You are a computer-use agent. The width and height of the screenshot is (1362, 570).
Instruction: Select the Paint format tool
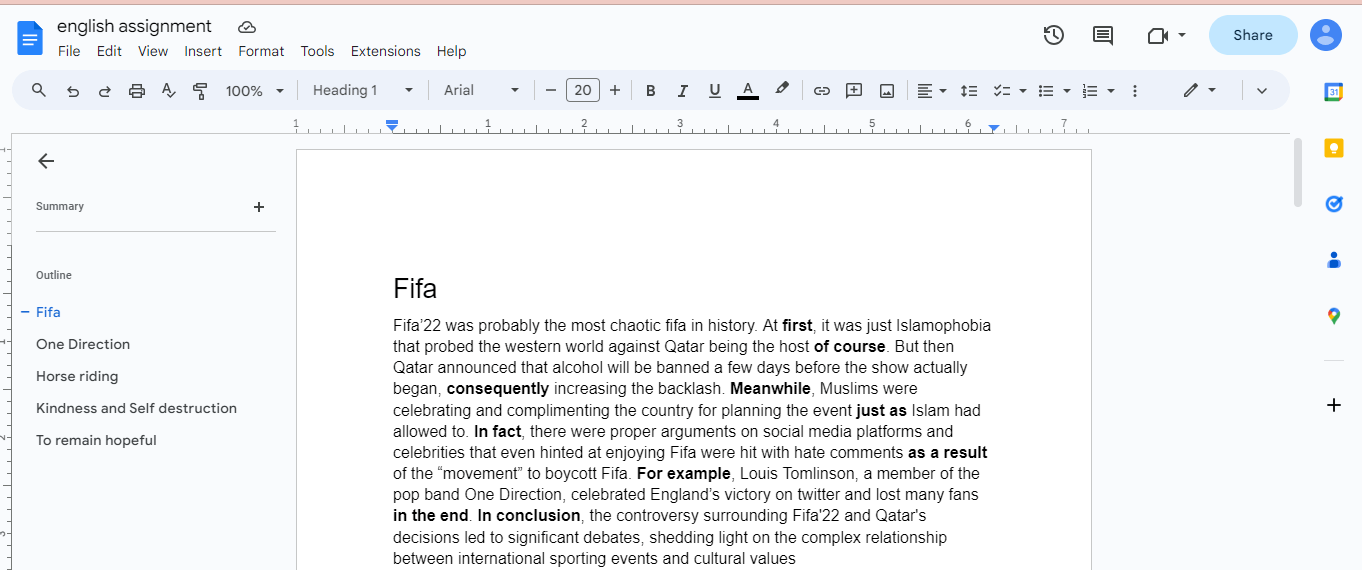click(200, 91)
